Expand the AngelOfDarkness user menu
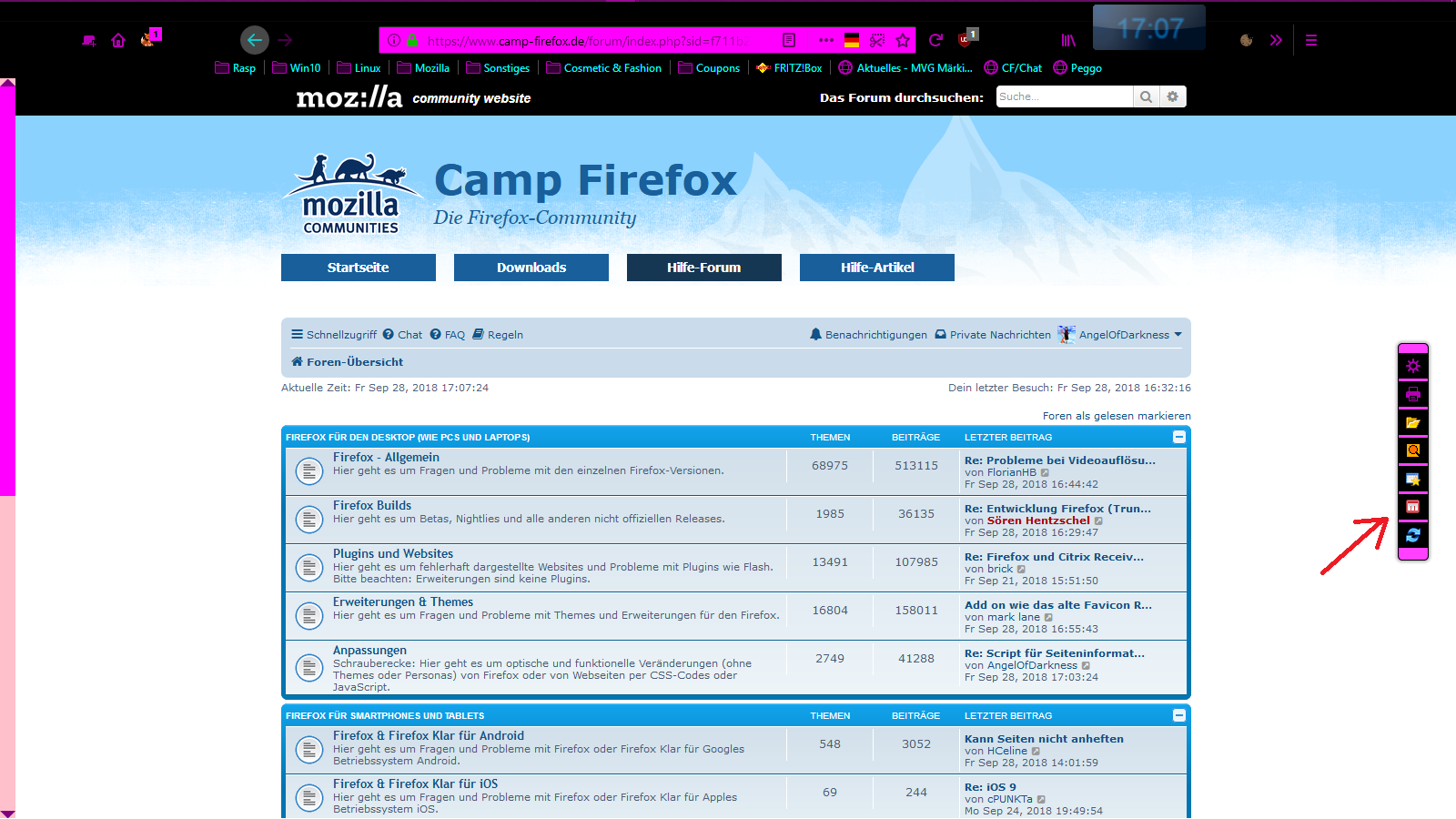 [x=1120, y=335]
